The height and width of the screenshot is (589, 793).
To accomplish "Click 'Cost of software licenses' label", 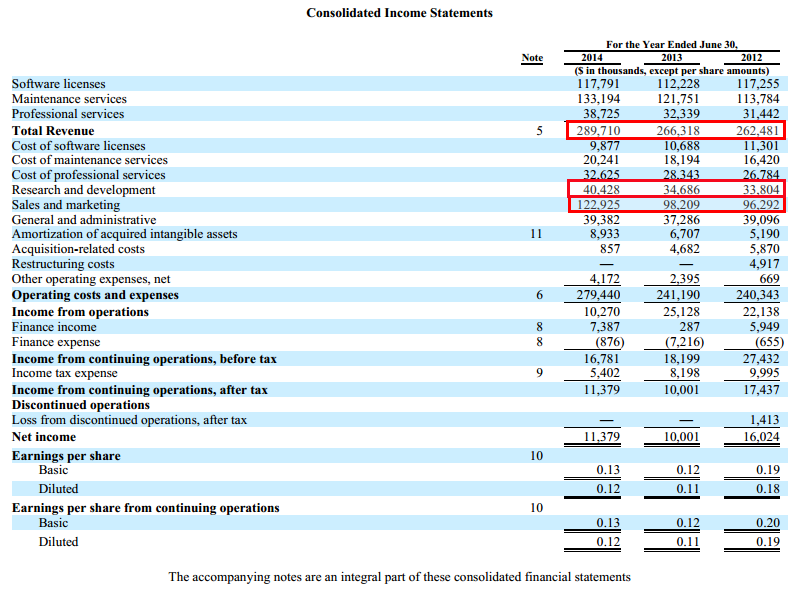I will (78, 146).
